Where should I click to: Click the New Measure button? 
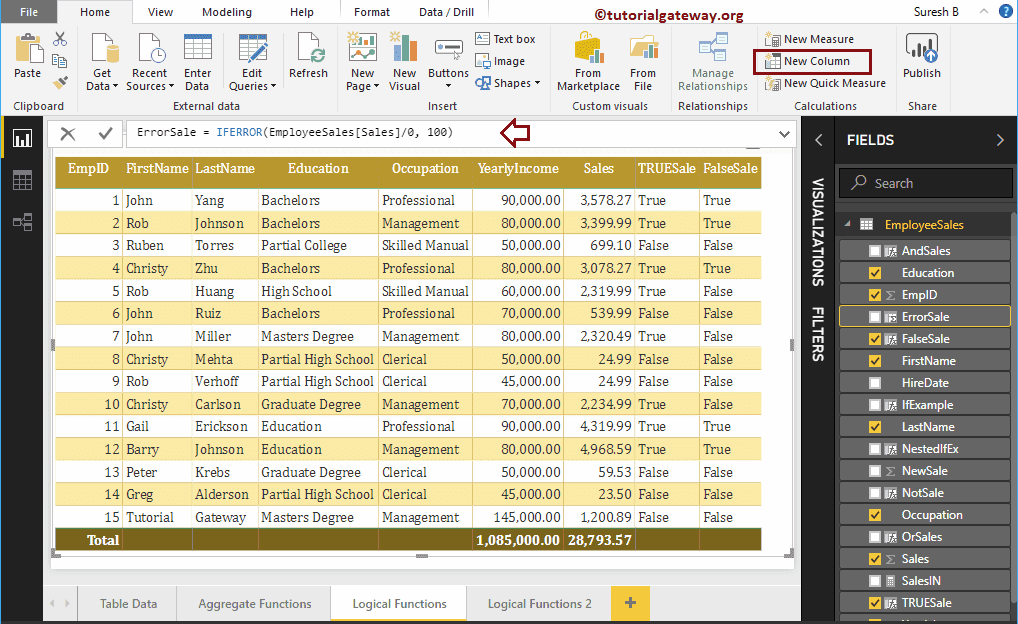pyautogui.click(x=810, y=38)
